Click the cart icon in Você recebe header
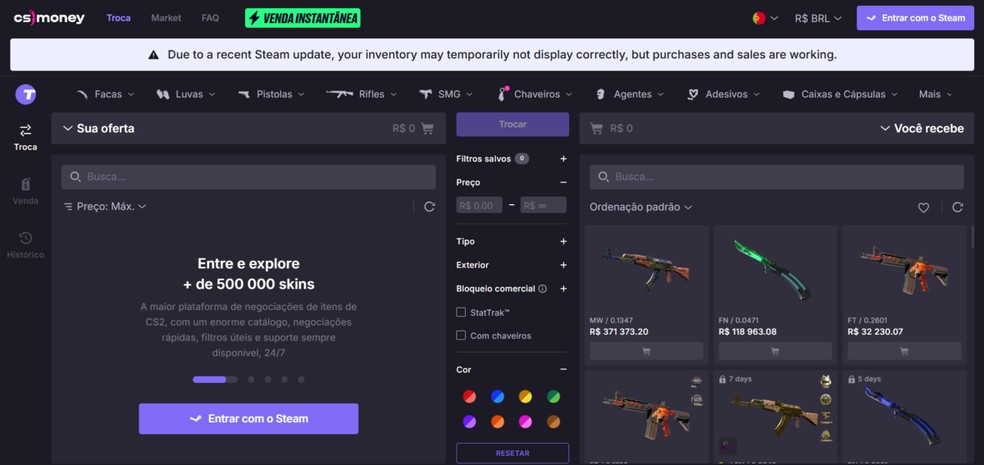 point(597,129)
